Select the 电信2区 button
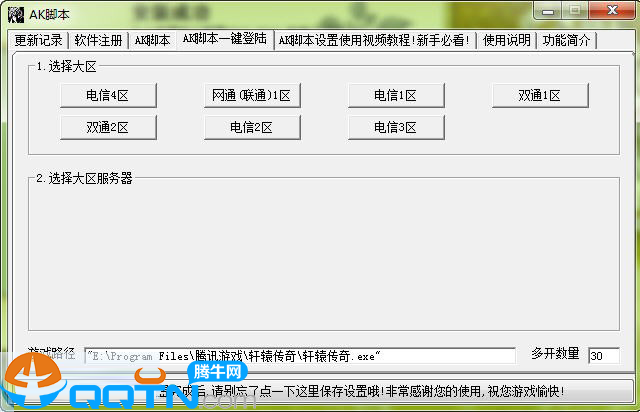The height and width of the screenshot is (412, 640). [x=252, y=127]
